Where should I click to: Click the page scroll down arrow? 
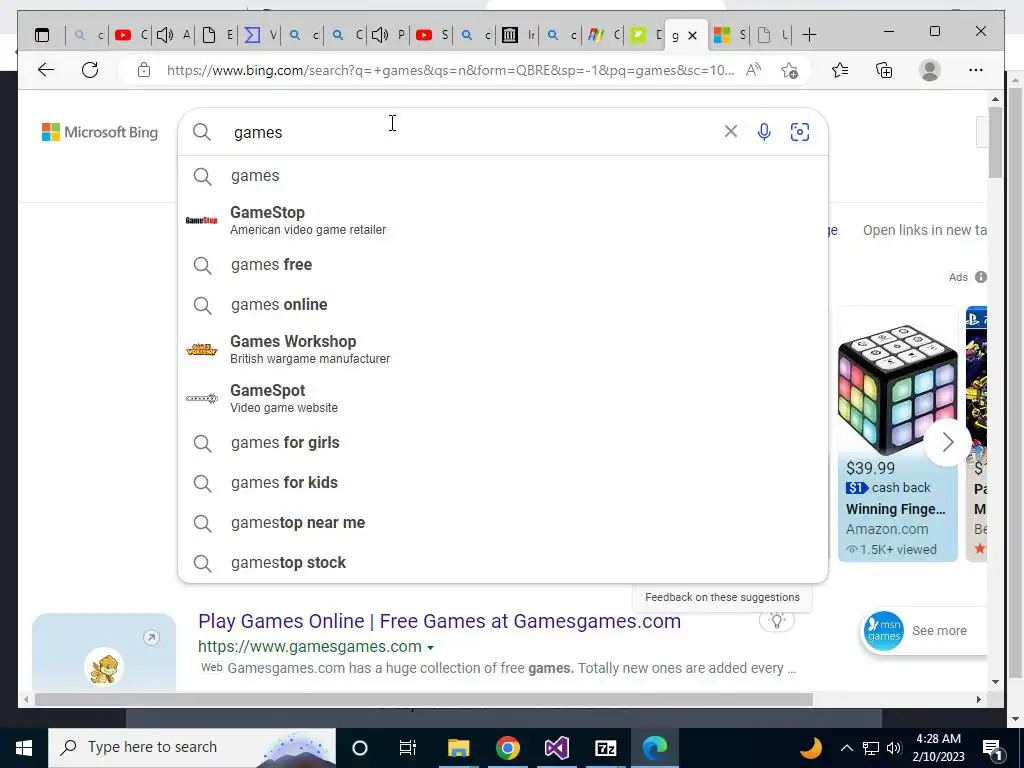point(995,682)
